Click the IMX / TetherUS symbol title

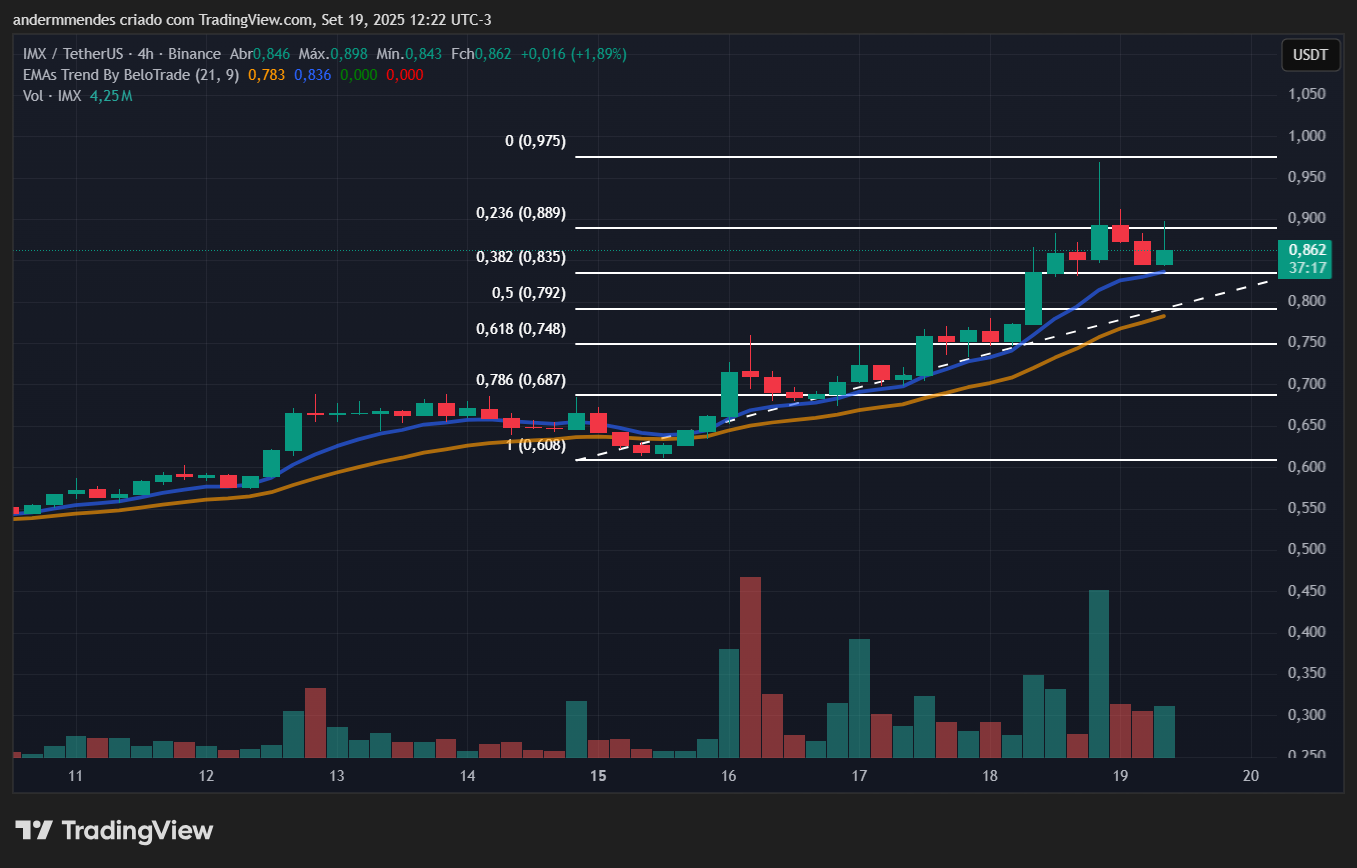tap(74, 54)
